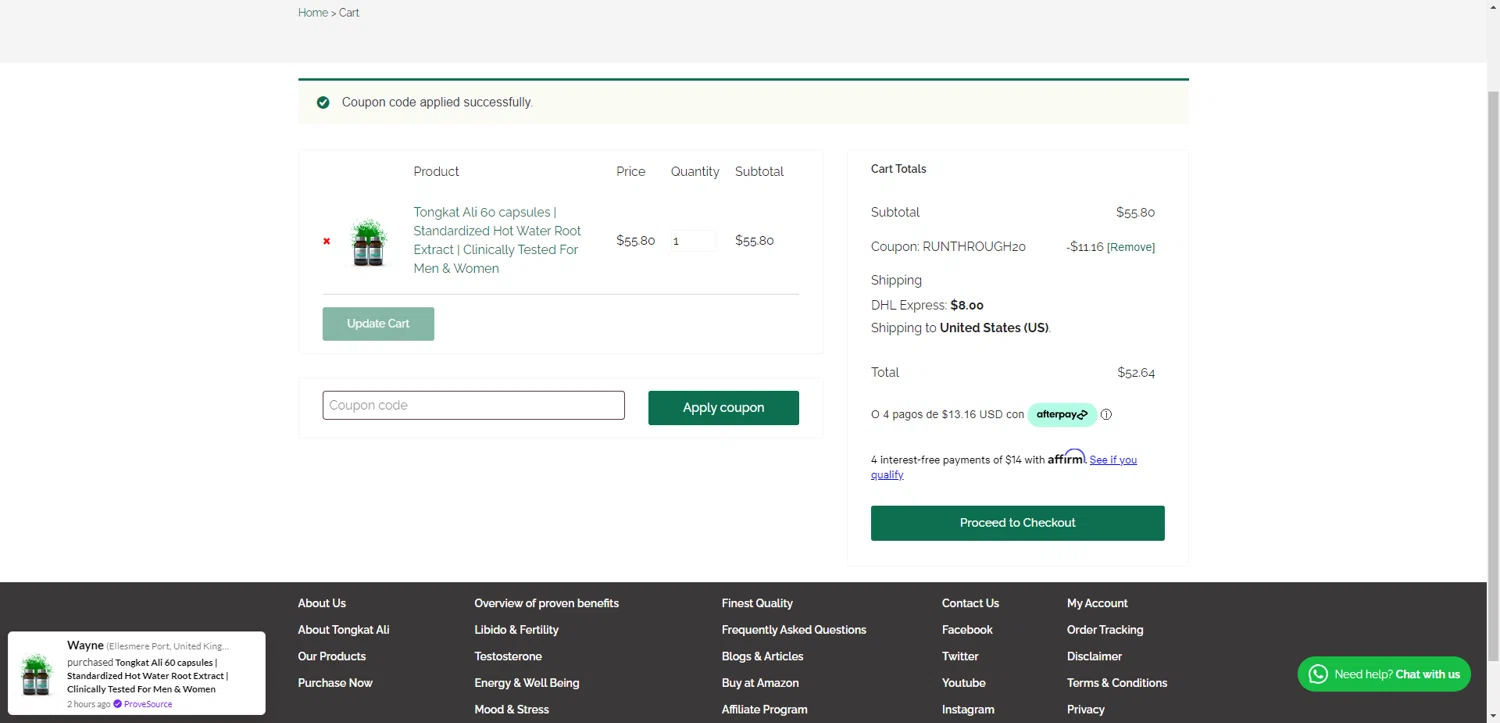The width and height of the screenshot is (1500, 723).
Task: Remove Tongkat Ali item with red X
Action: point(326,241)
